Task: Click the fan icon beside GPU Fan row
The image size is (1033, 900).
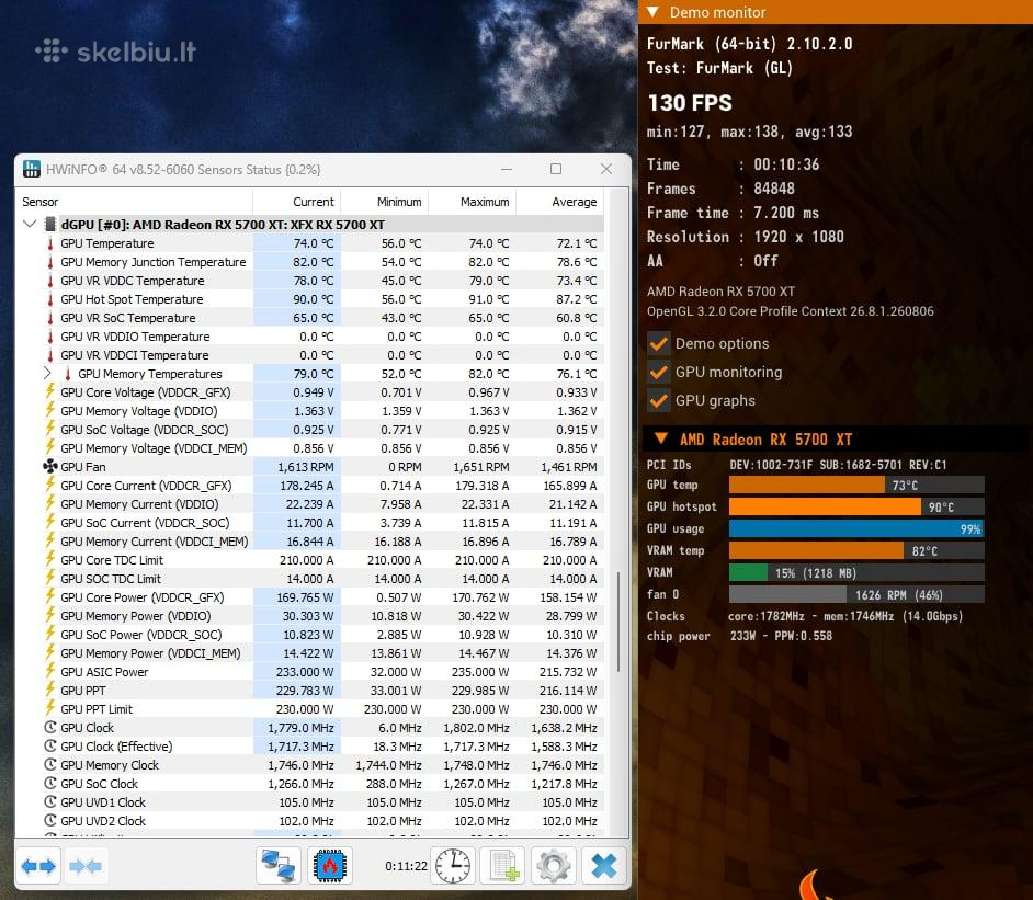Action: tap(50, 466)
